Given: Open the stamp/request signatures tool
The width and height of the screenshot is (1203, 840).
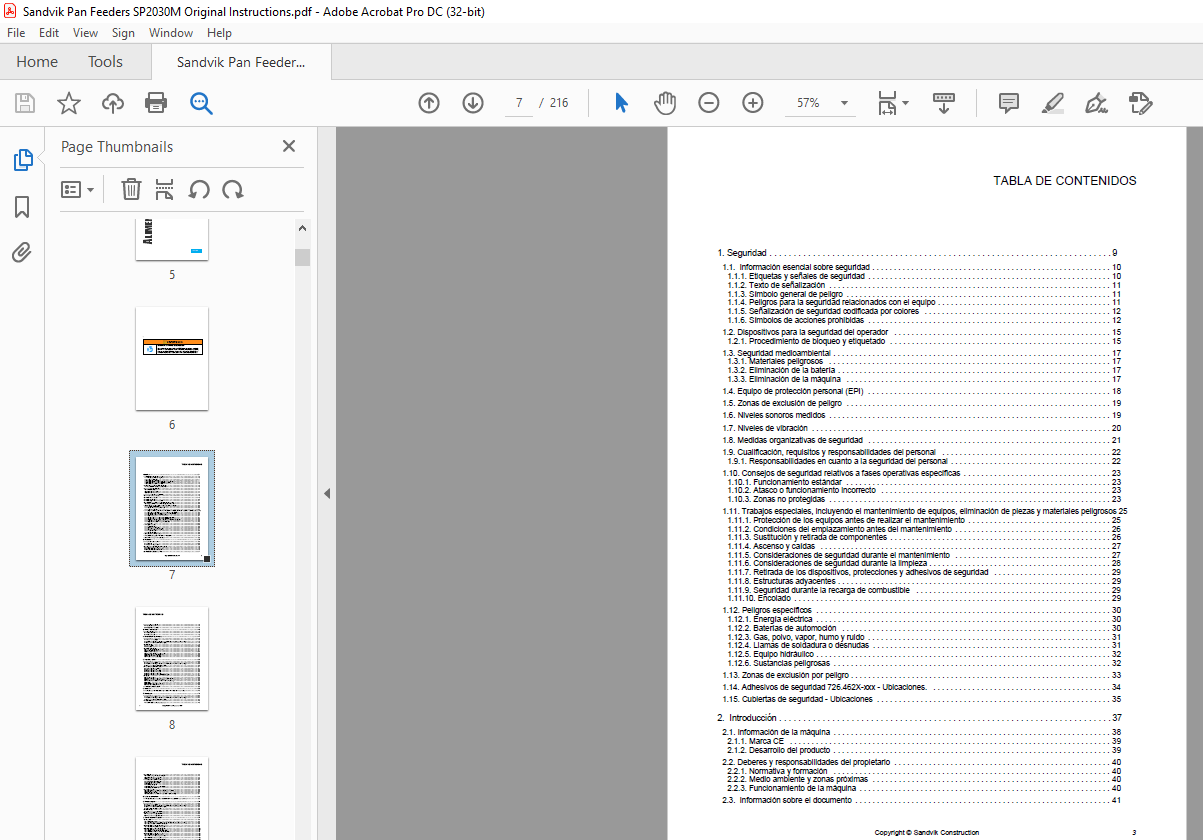Looking at the screenshot, I should click(x=1141, y=103).
